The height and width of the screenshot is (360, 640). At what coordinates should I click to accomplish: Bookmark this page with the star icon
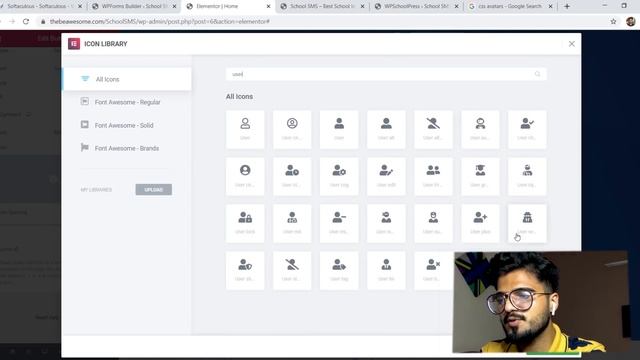(613, 22)
